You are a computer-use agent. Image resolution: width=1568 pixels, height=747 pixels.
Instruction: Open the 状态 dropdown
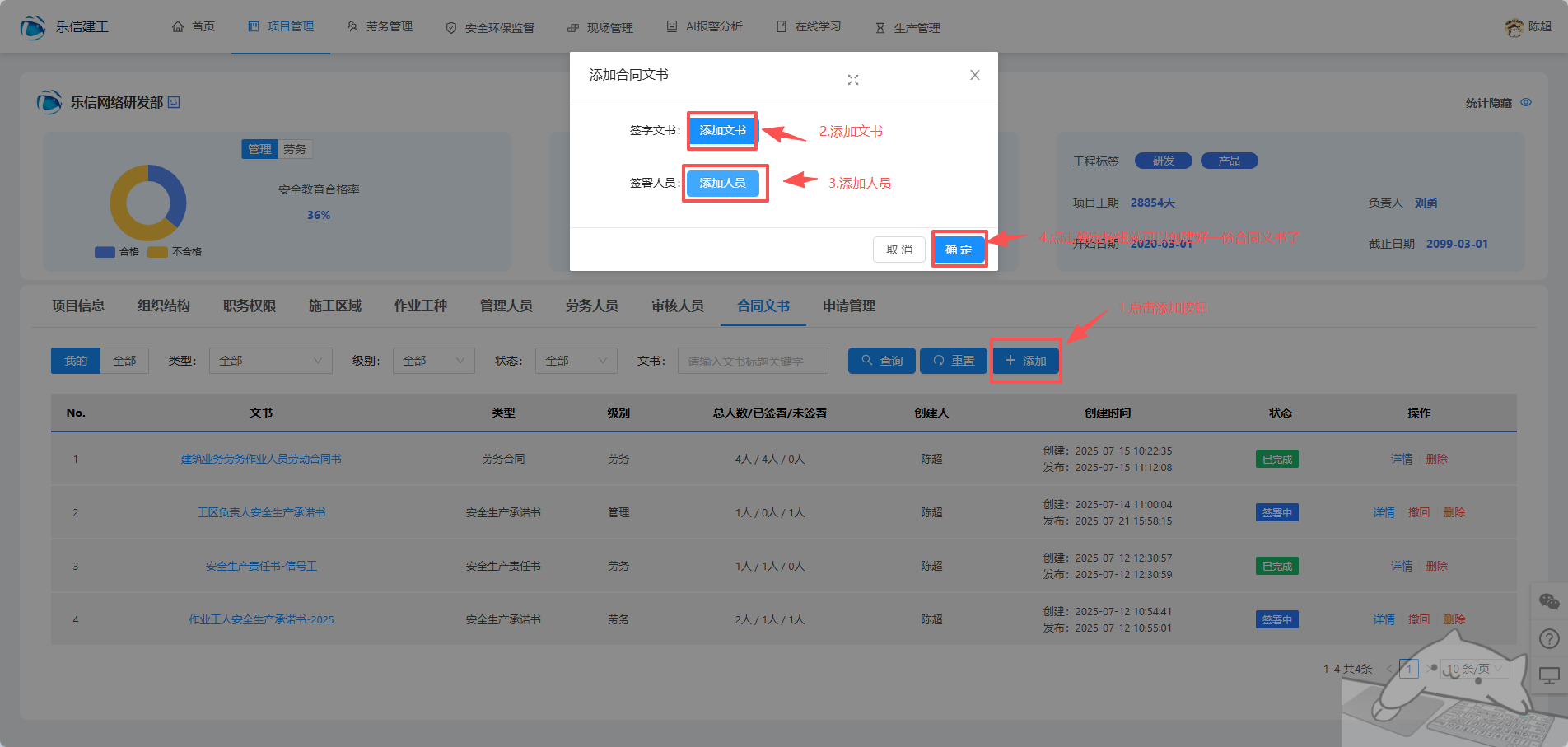click(x=576, y=361)
